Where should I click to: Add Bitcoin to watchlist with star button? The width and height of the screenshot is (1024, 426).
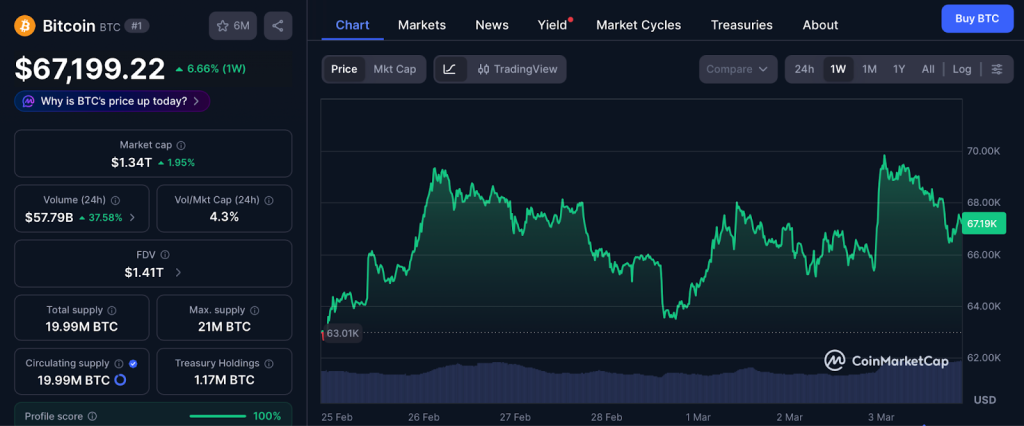click(233, 26)
